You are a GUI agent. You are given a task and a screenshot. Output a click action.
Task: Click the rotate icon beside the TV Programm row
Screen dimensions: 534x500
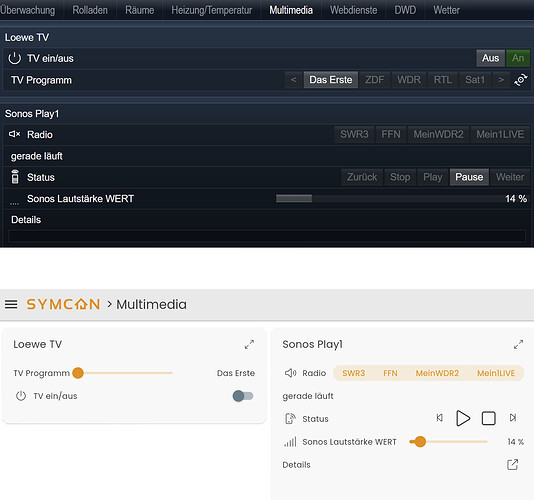tap(521, 80)
